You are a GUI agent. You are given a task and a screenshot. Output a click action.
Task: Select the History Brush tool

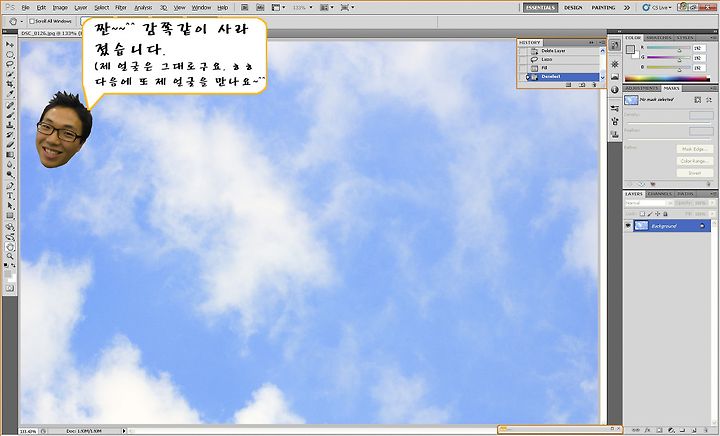point(10,136)
